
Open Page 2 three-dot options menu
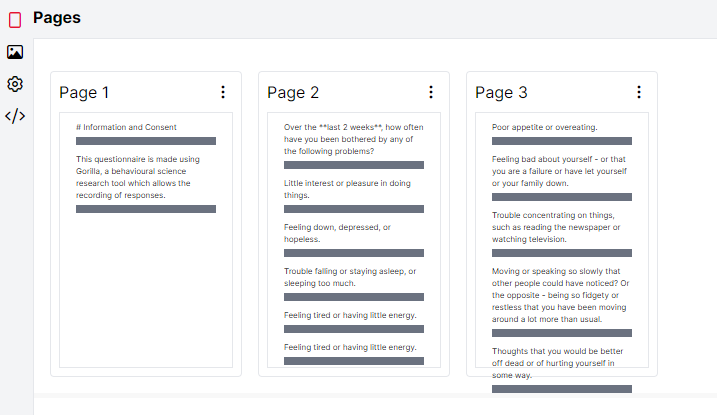(x=431, y=92)
